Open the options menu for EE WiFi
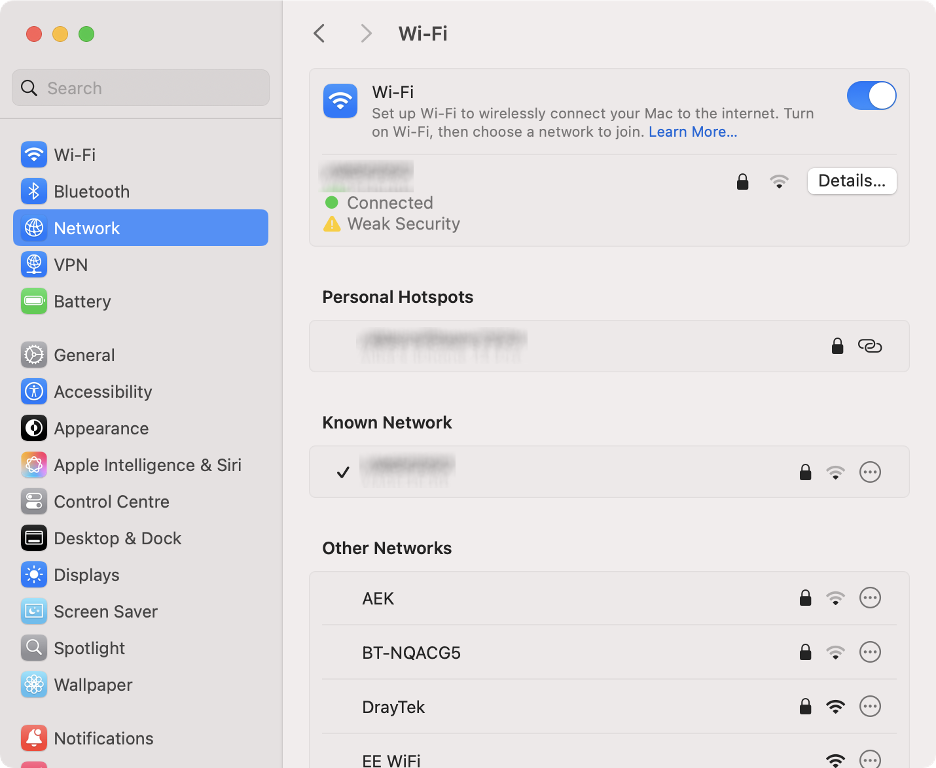This screenshot has width=936, height=768. tap(870, 759)
